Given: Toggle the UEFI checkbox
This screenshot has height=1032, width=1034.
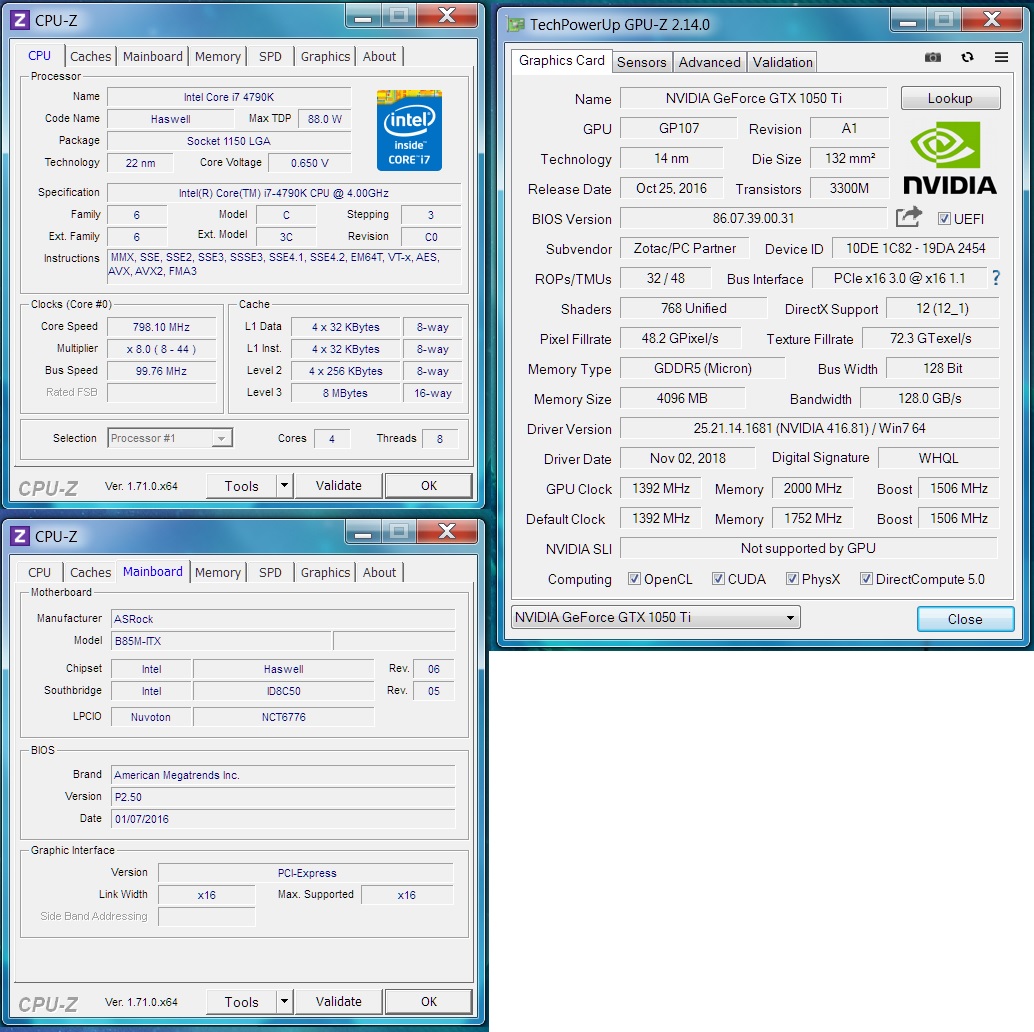Looking at the screenshot, I should pos(944,218).
